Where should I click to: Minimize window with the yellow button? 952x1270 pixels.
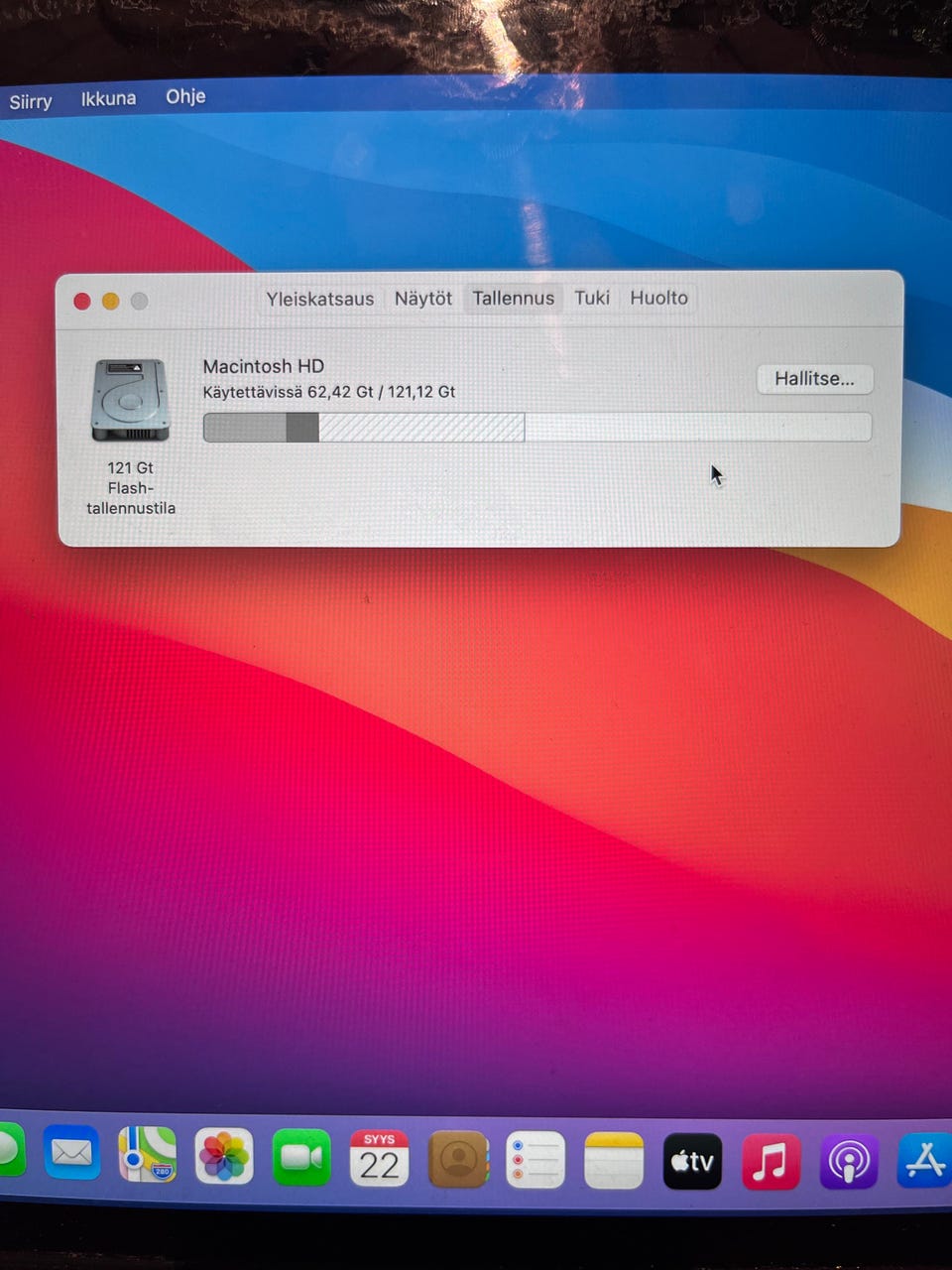(x=111, y=301)
